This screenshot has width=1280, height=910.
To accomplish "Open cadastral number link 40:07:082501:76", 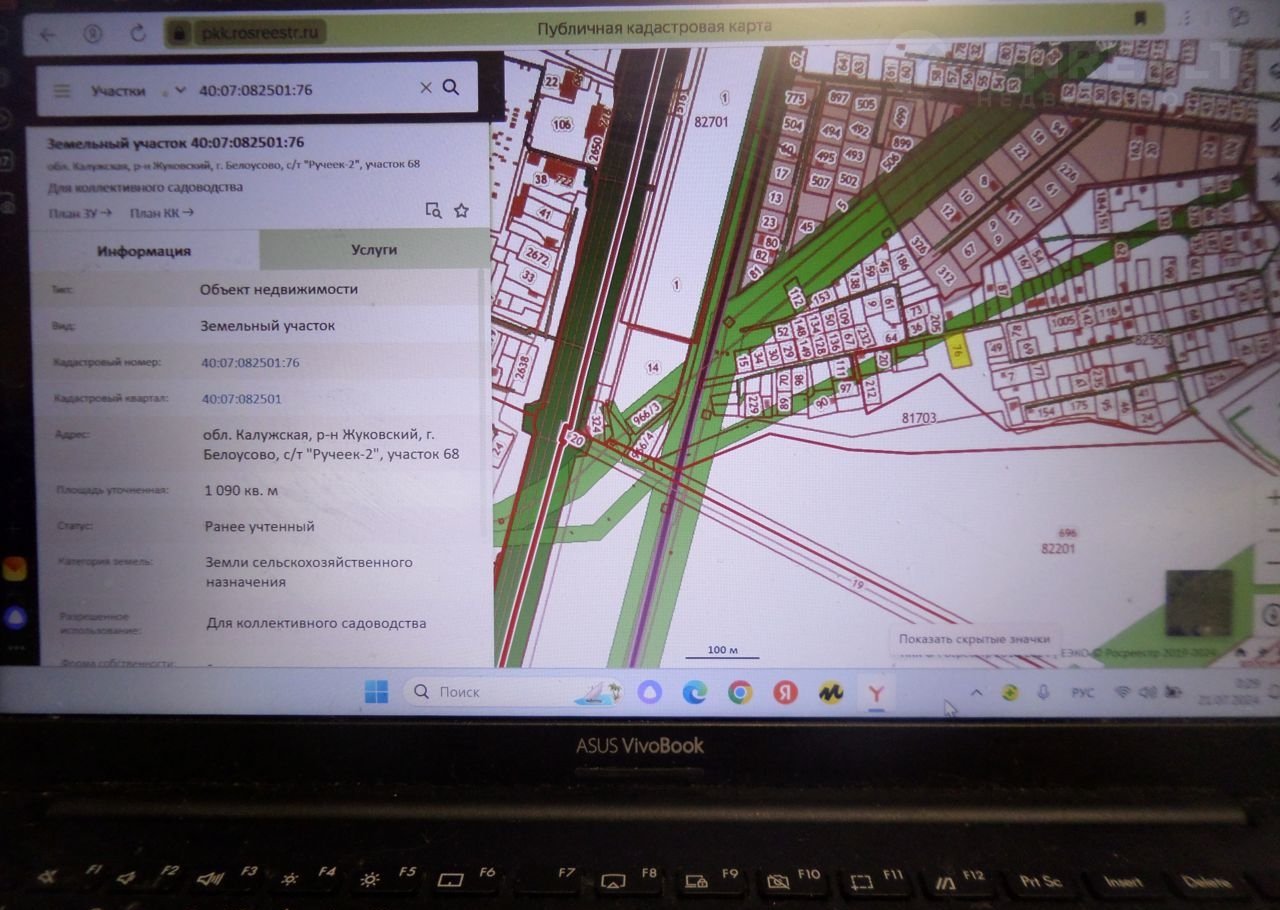I will [250, 362].
